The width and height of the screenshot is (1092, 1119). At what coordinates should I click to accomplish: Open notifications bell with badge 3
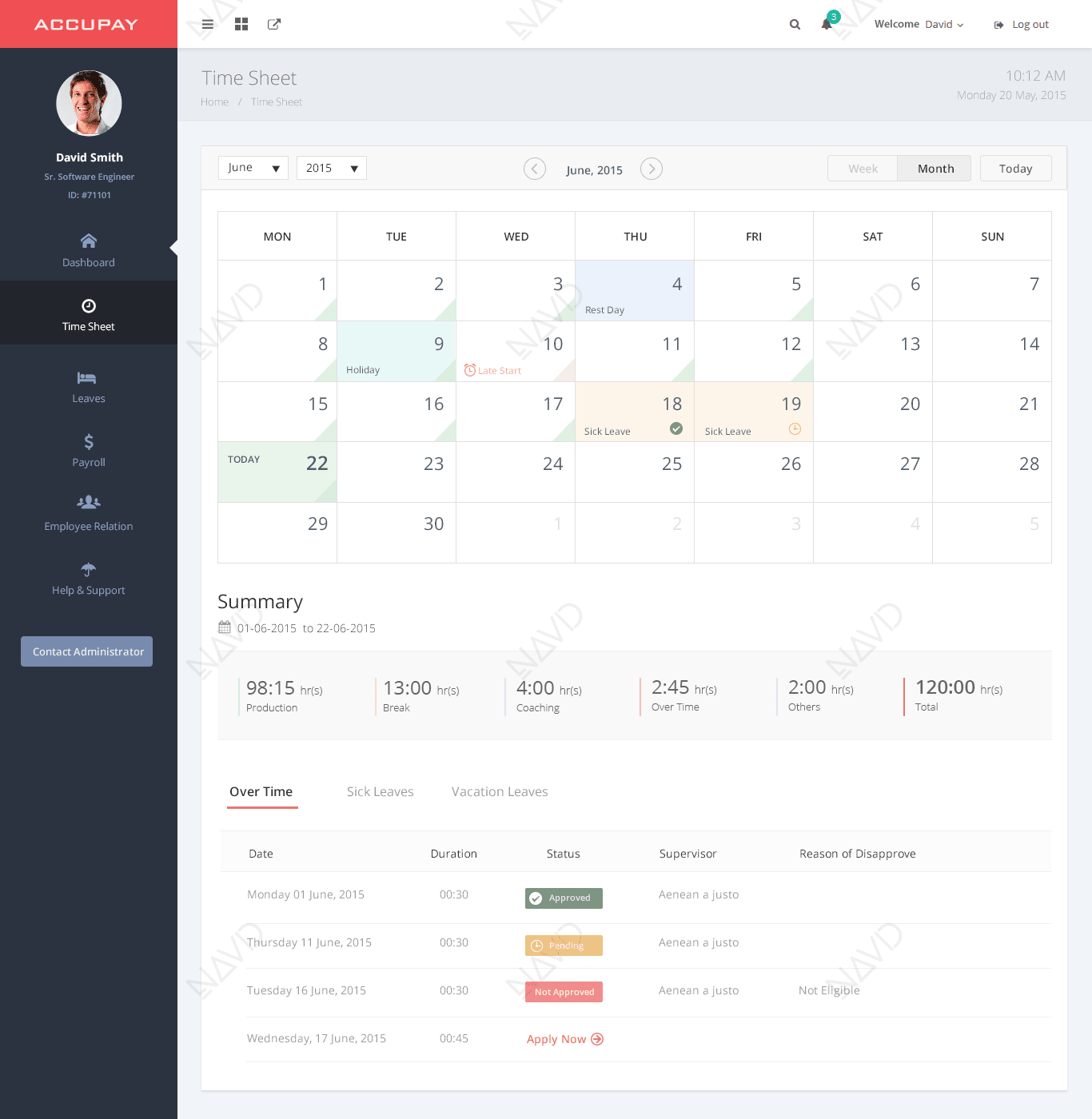coord(828,22)
